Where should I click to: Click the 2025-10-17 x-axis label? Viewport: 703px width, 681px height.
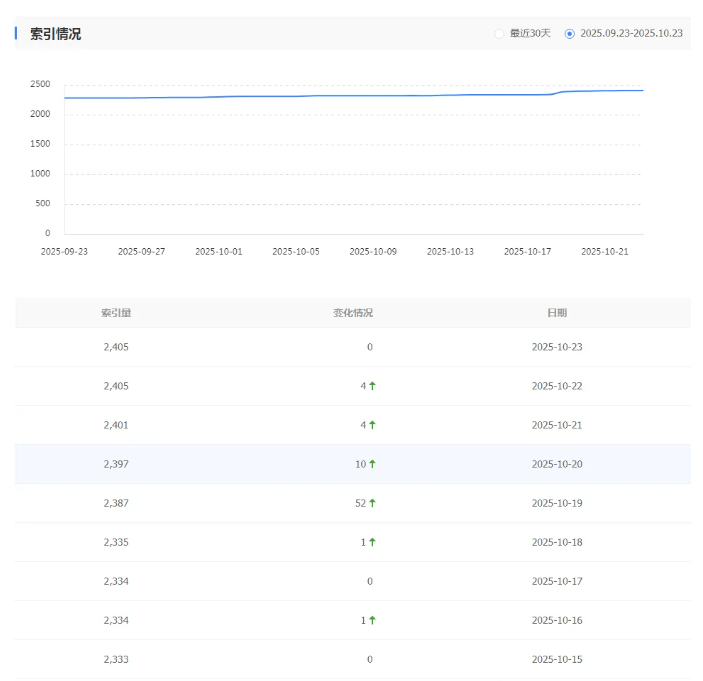[x=527, y=252]
